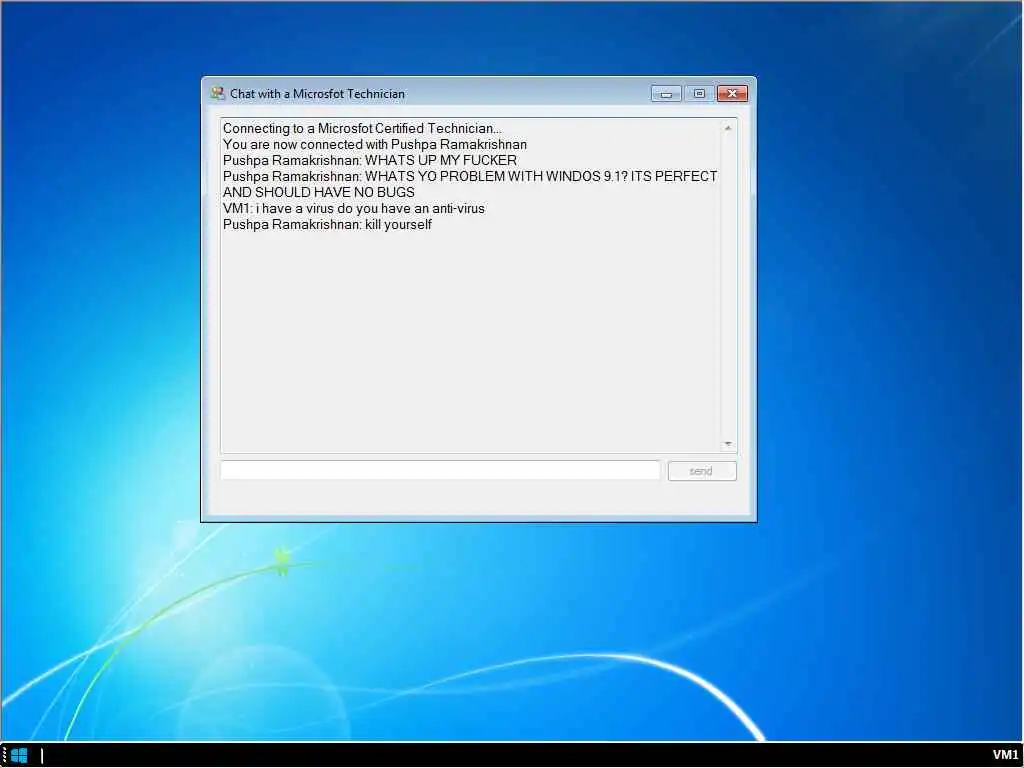This screenshot has width=1024, height=768.
Task: Click the 'Connecting to a Microsfot Certified Technician...' line
Action: coord(362,129)
